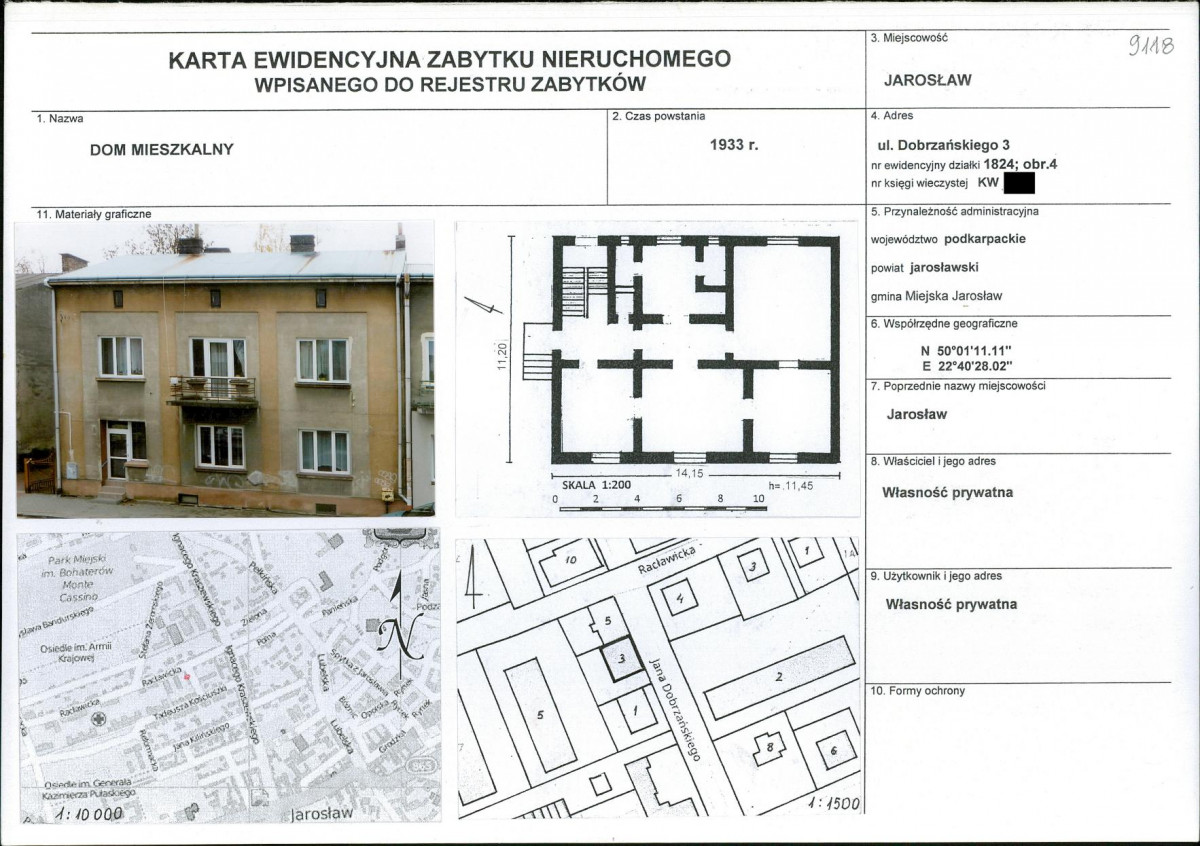The image size is (1200, 846).
Task: Click the '5. Przynależność administracyjna' heading
Action: [x=955, y=212]
